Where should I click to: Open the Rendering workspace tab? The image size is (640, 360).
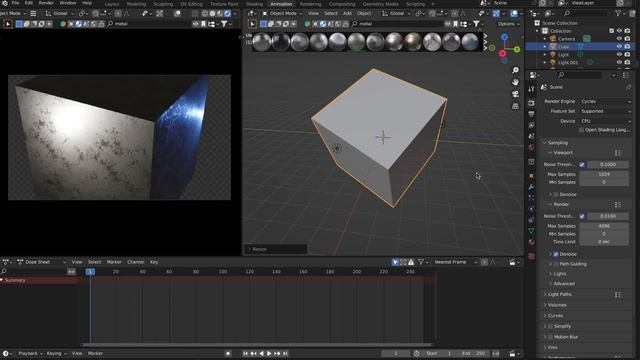(310, 4)
